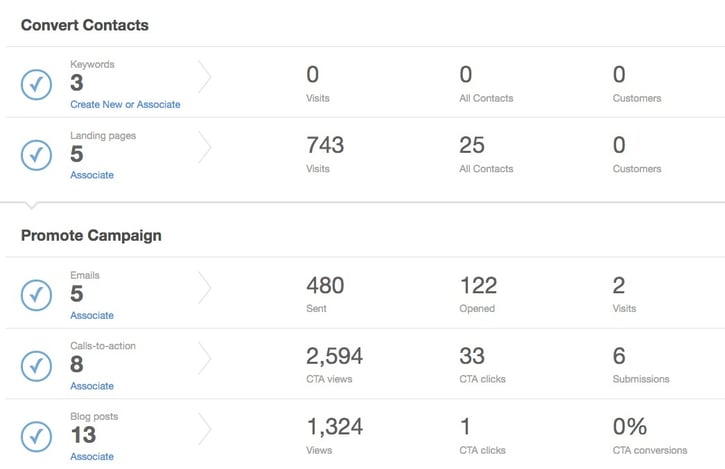Click Associate under Blog posts

pos(92,456)
